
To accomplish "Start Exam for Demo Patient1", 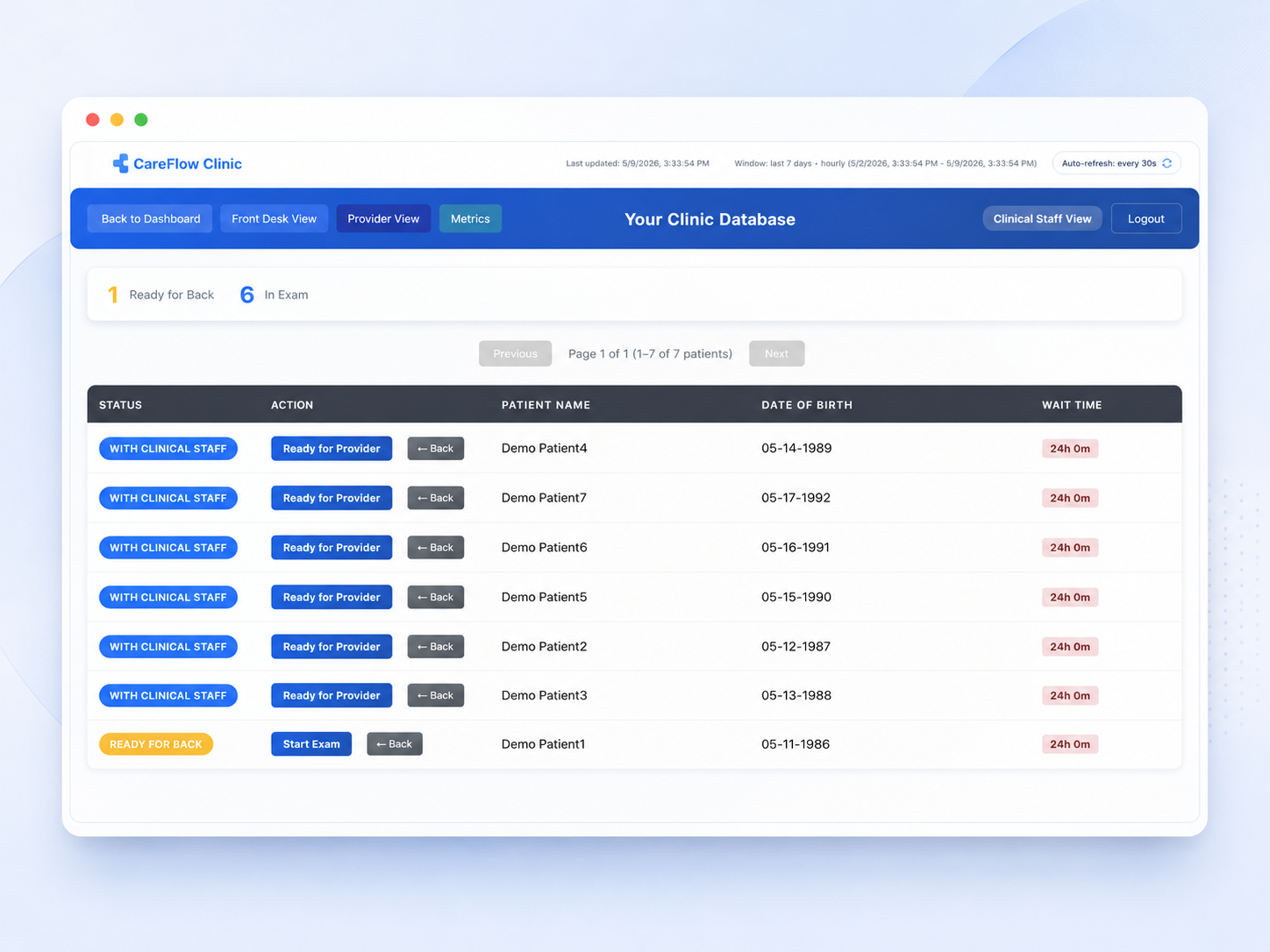I will (x=311, y=743).
